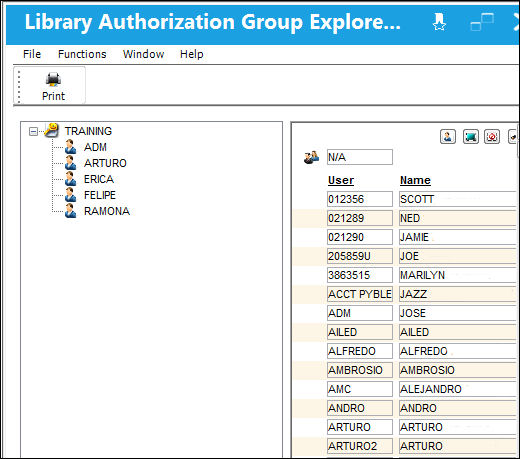This screenshot has height=459, width=520.
Task: Click user cell AMBROSIO
Action: pyautogui.click(x=360, y=370)
